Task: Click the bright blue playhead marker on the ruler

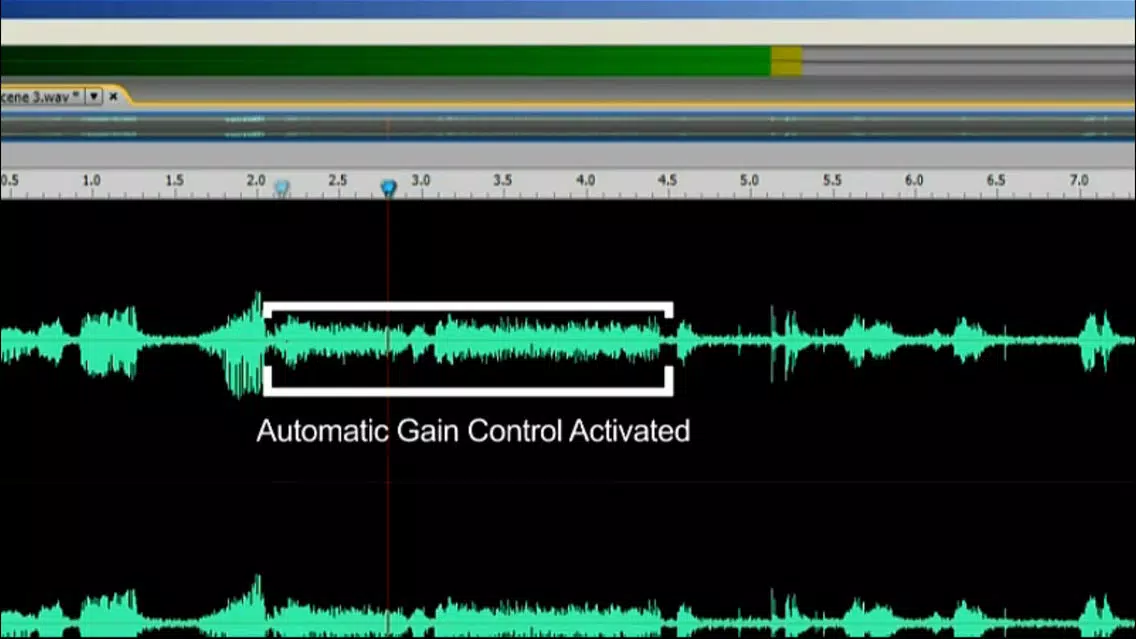Action: 388,188
